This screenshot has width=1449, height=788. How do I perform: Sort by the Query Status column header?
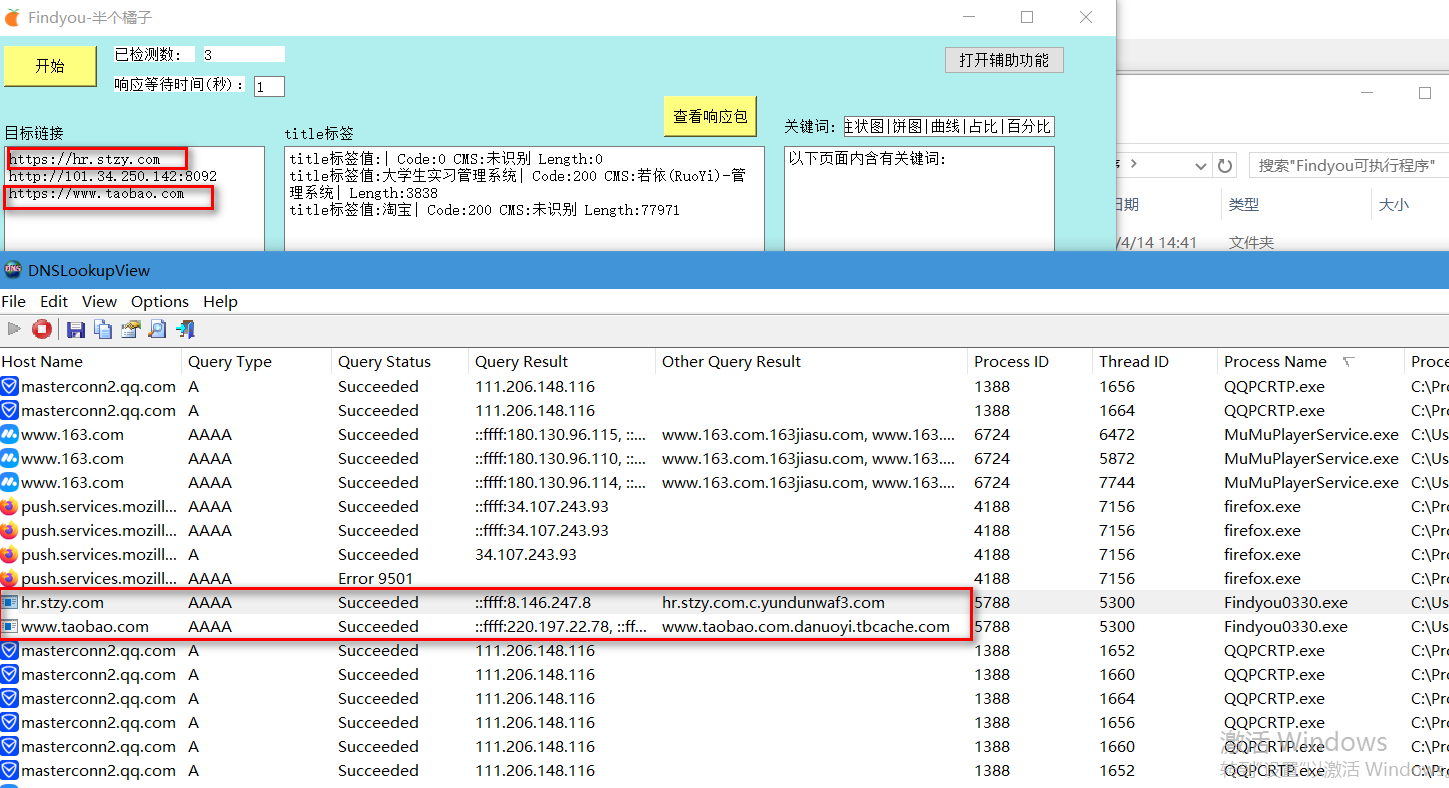pyautogui.click(x=400, y=362)
